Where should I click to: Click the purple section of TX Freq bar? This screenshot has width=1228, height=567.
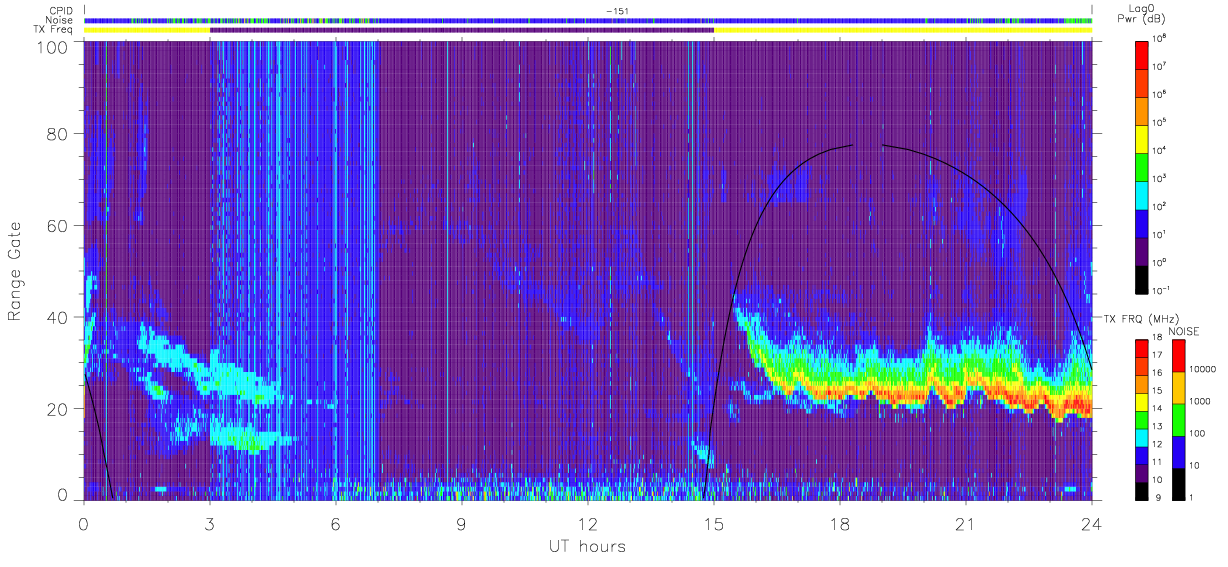[461, 30]
